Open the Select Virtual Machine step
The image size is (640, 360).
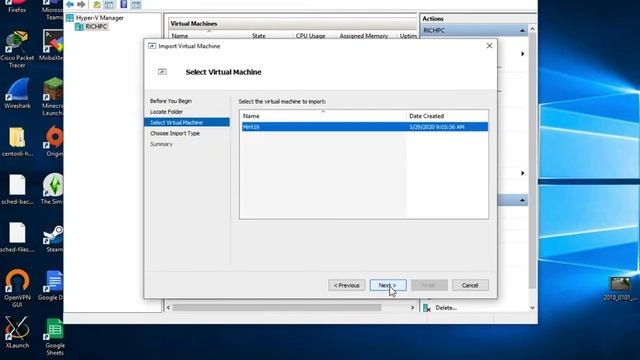pyautogui.click(x=187, y=122)
